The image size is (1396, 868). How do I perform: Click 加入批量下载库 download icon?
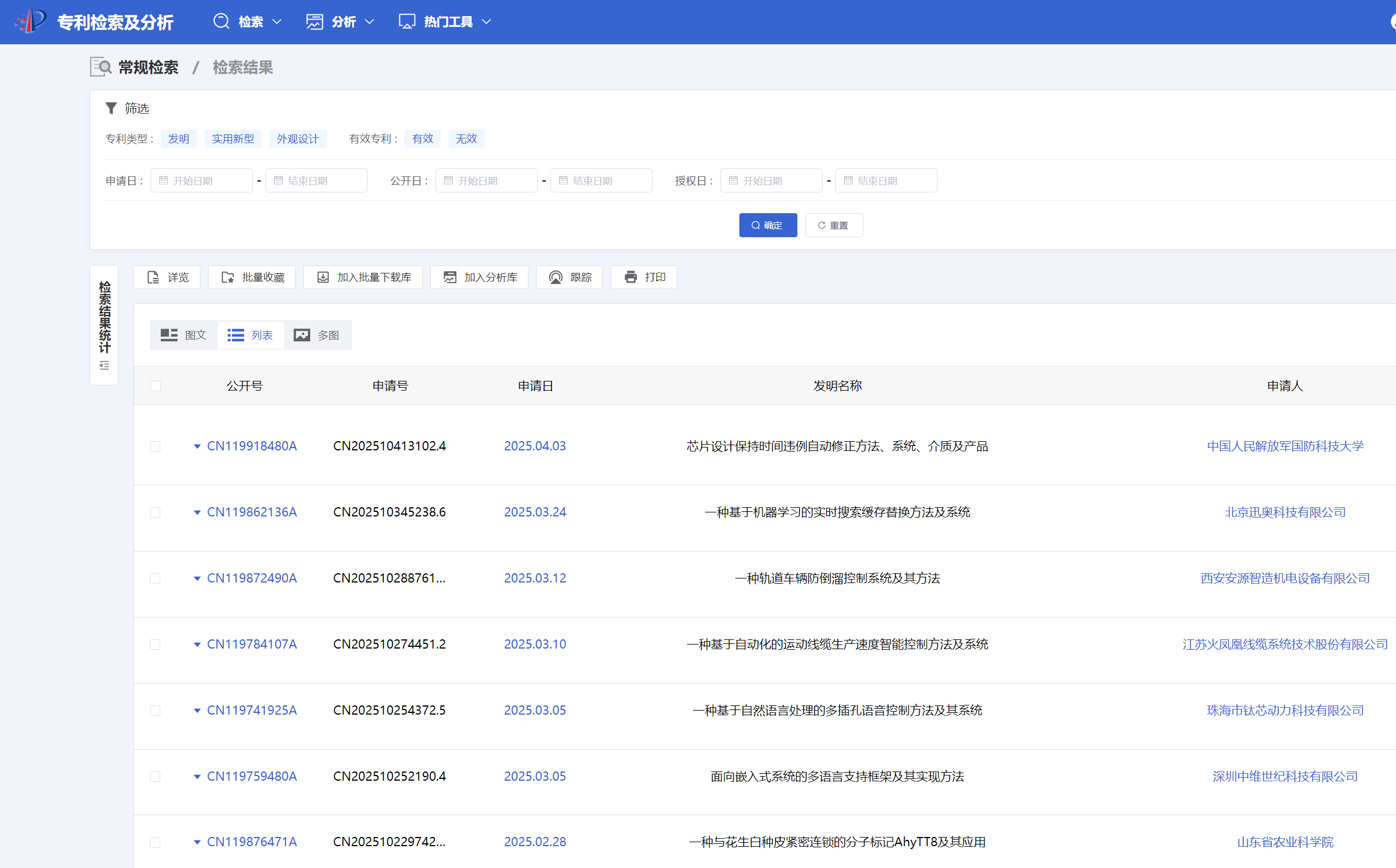pyautogui.click(x=323, y=277)
